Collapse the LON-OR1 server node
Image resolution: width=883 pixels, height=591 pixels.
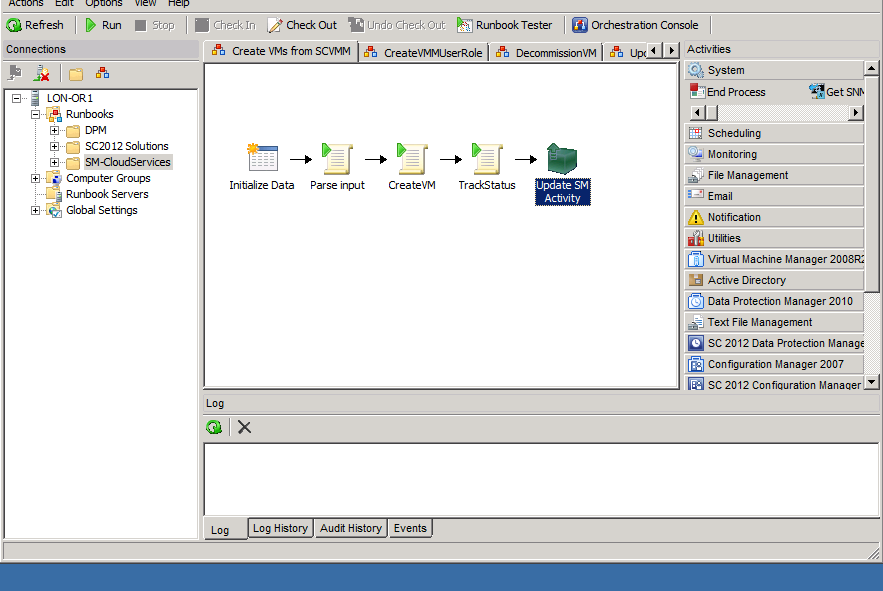(x=16, y=98)
